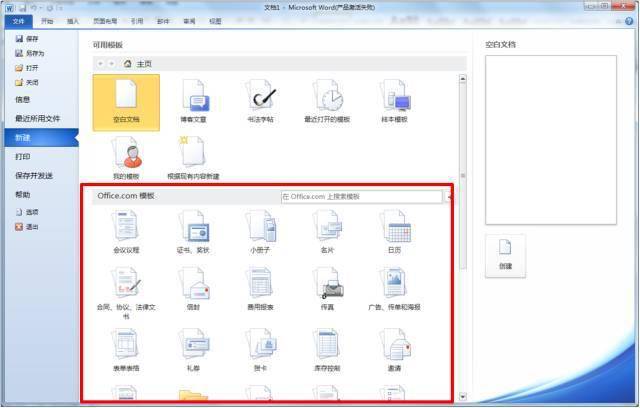The width and height of the screenshot is (640, 408).
Task: Go back in template navigation bar
Action: click(100, 64)
